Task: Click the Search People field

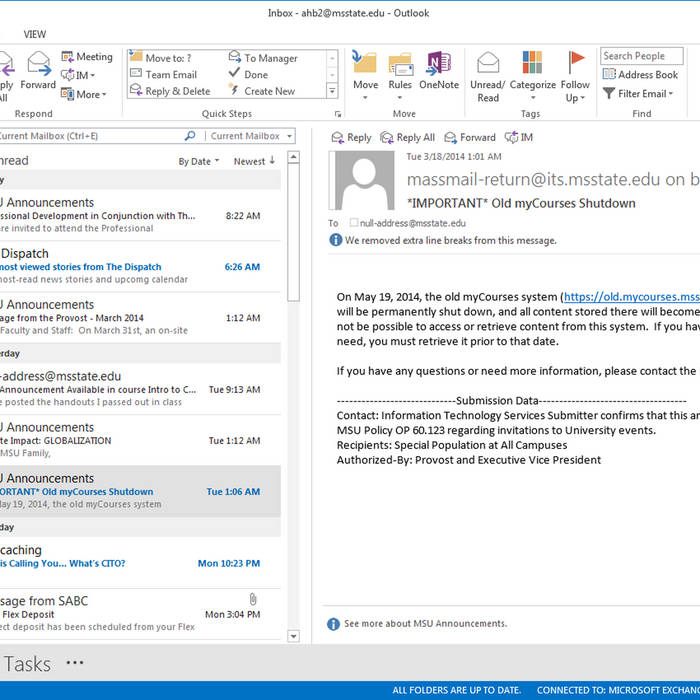Action: pyautogui.click(x=642, y=56)
